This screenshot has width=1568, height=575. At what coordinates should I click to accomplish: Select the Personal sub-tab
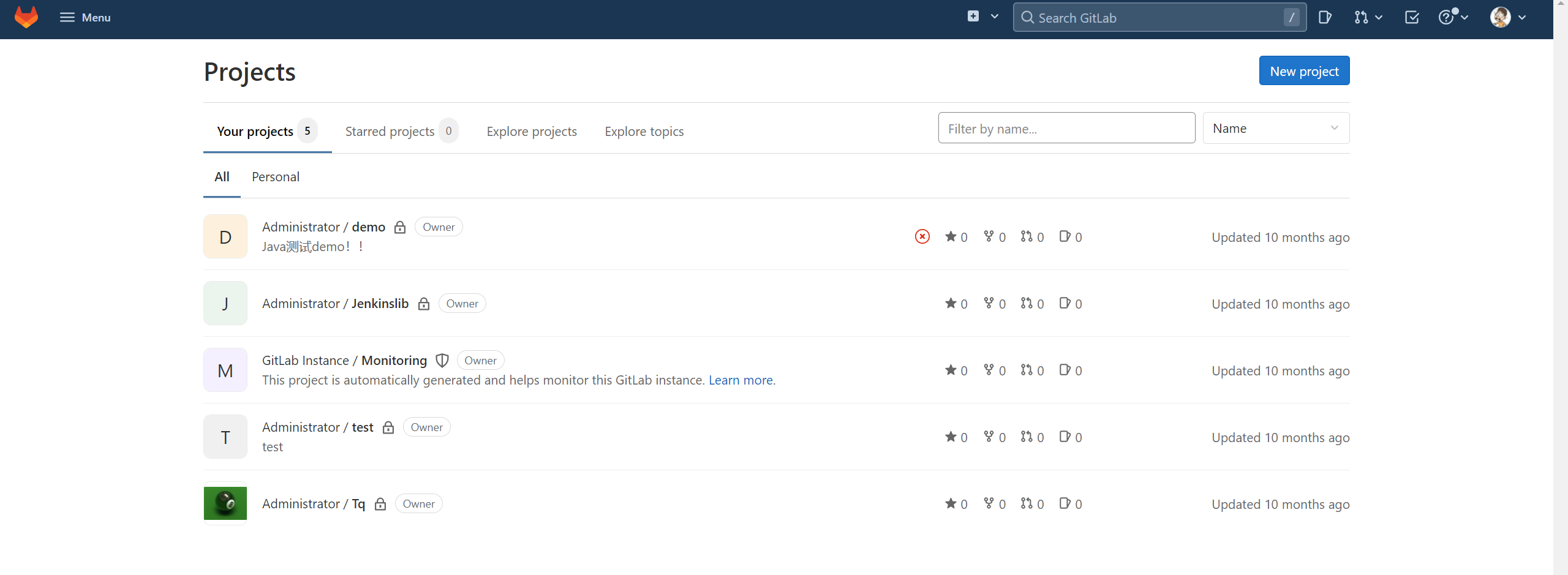tap(276, 177)
